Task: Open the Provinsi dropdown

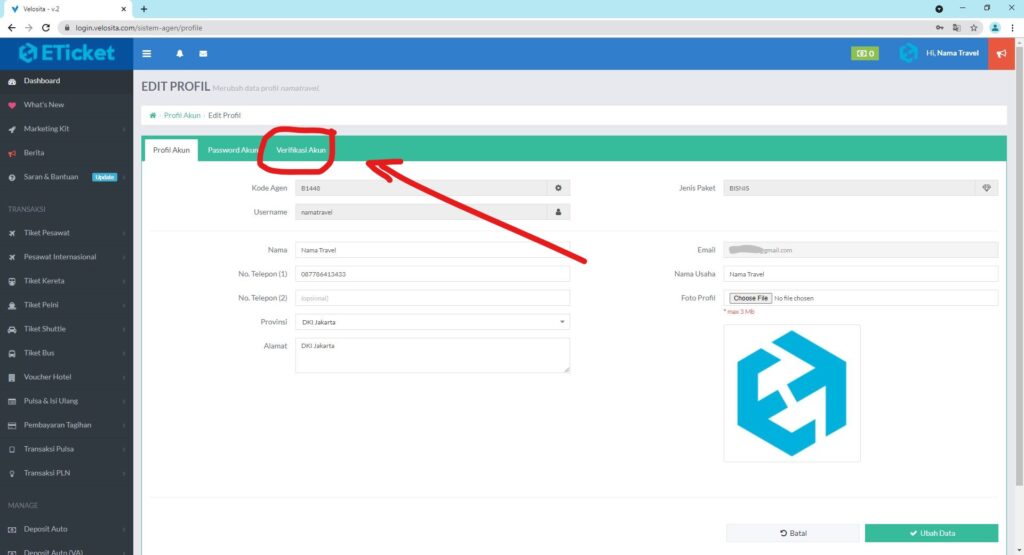Action: (x=432, y=322)
